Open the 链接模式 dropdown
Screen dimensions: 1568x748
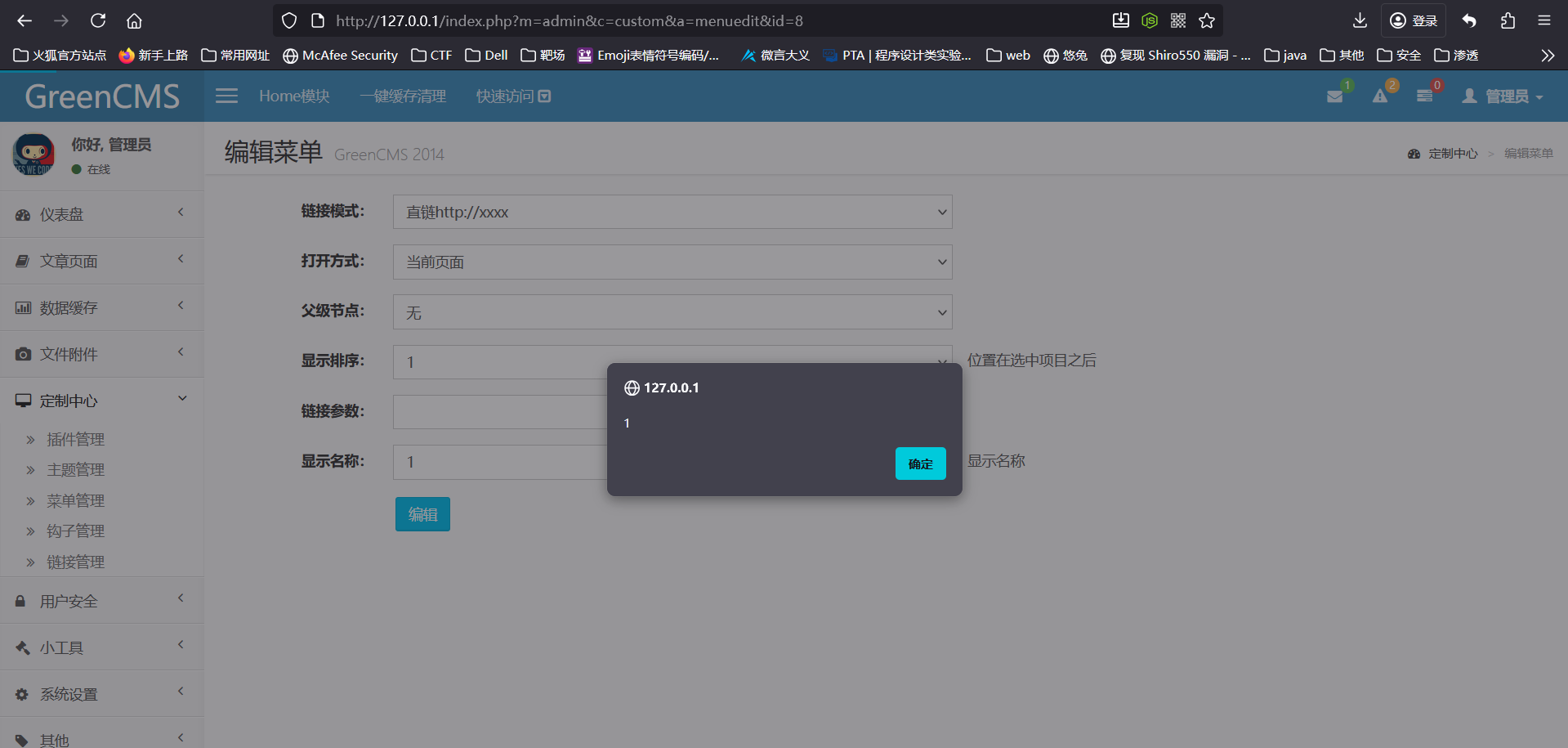click(672, 213)
